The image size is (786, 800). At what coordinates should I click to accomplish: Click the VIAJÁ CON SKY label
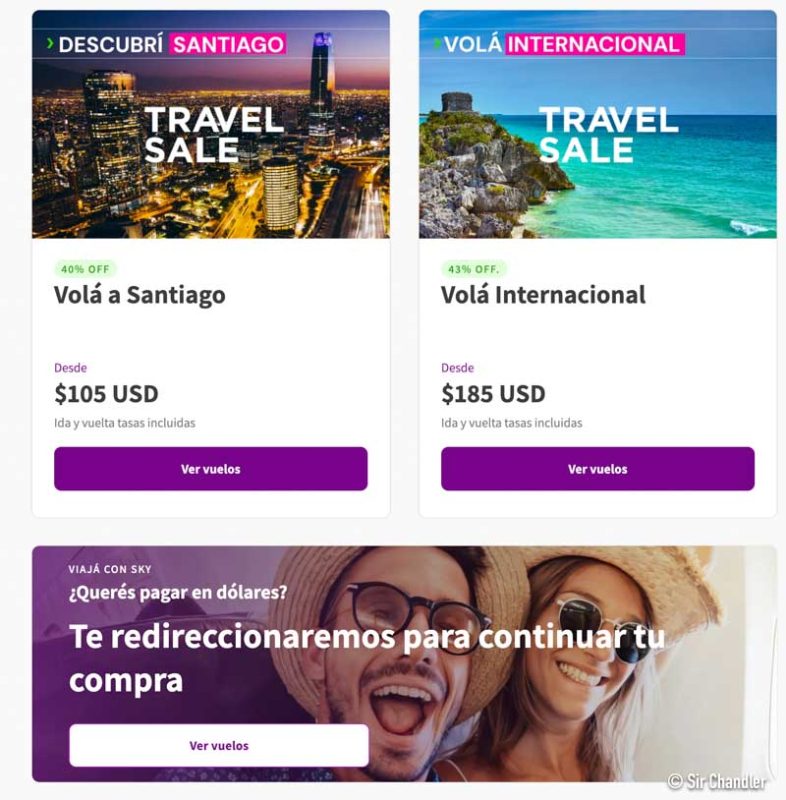(110, 569)
